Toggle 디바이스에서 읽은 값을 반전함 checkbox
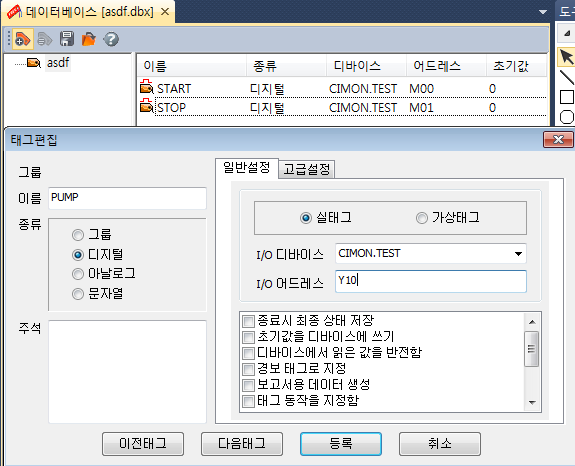 pos(248,353)
